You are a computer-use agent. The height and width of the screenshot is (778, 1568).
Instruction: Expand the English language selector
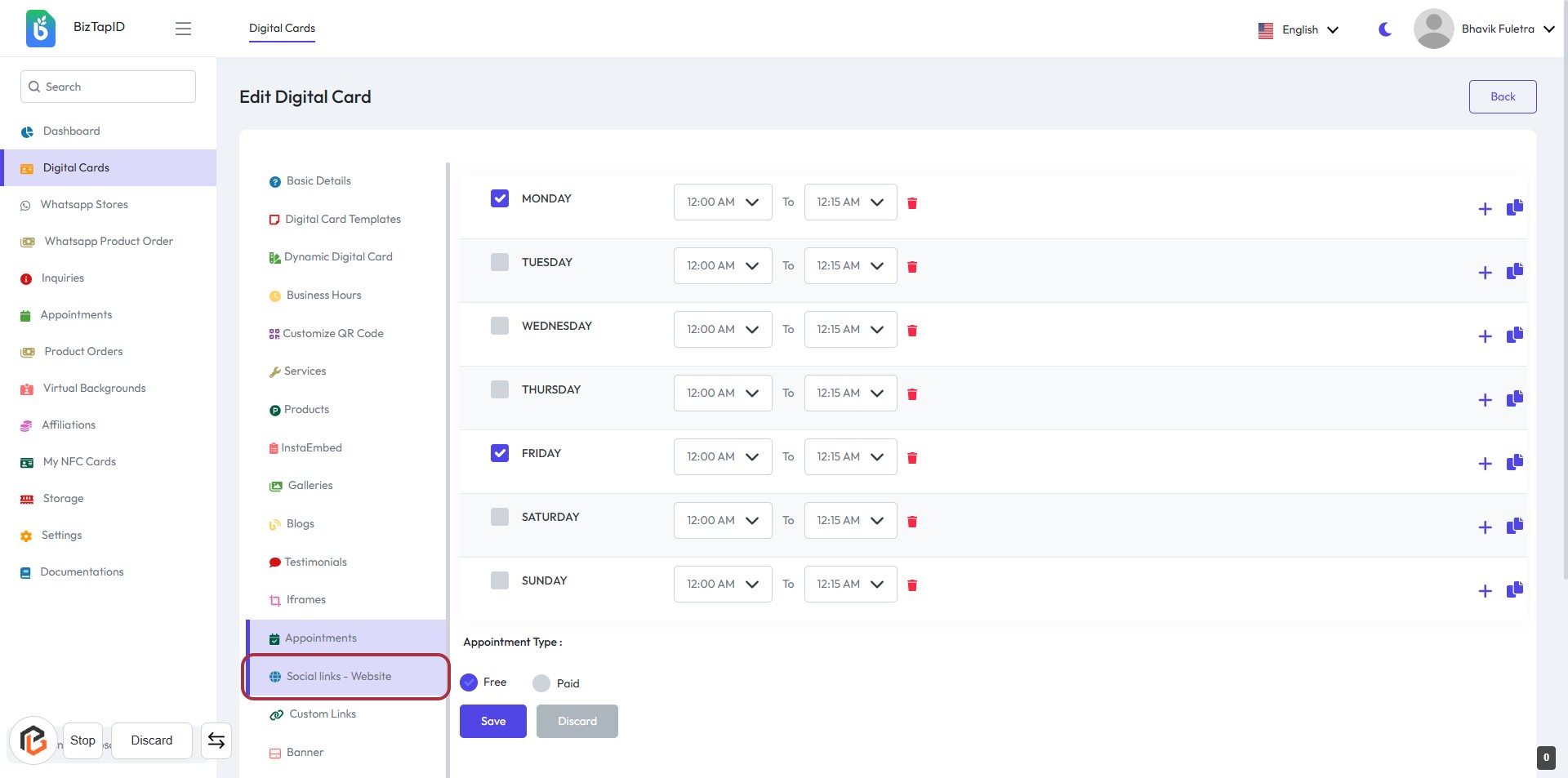(1298, 30)
